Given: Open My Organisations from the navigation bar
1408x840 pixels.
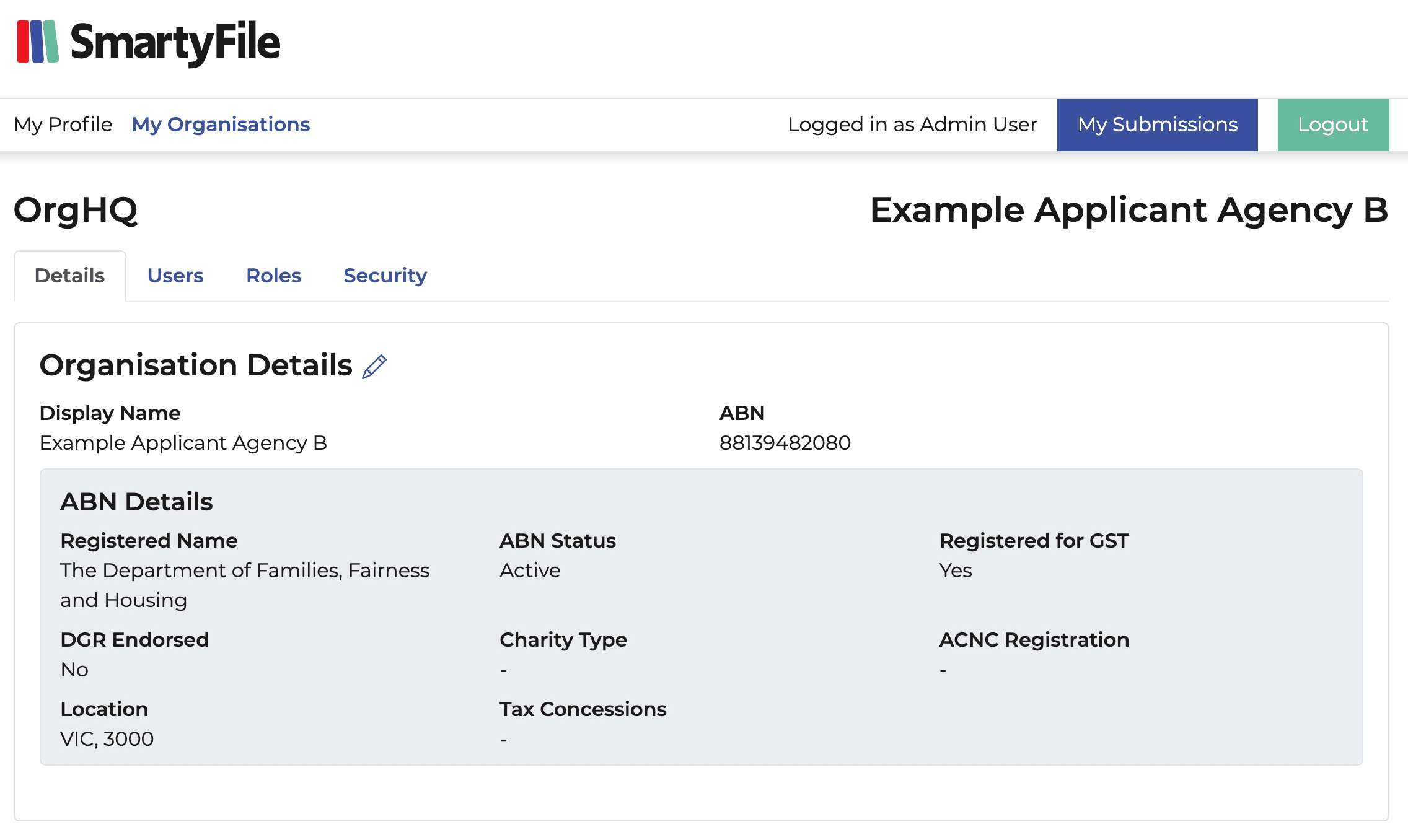Looking at the screenshot, I should [x=221, y=125].
